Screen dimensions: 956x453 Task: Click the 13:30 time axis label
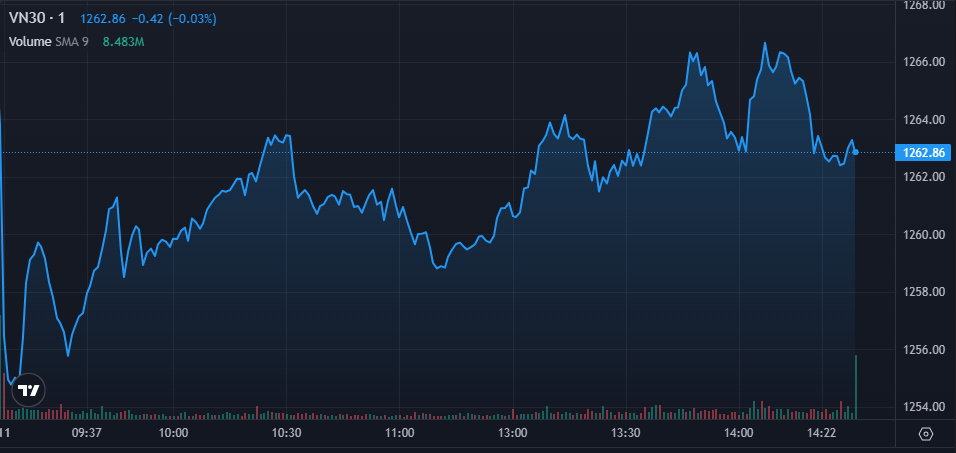626,433
